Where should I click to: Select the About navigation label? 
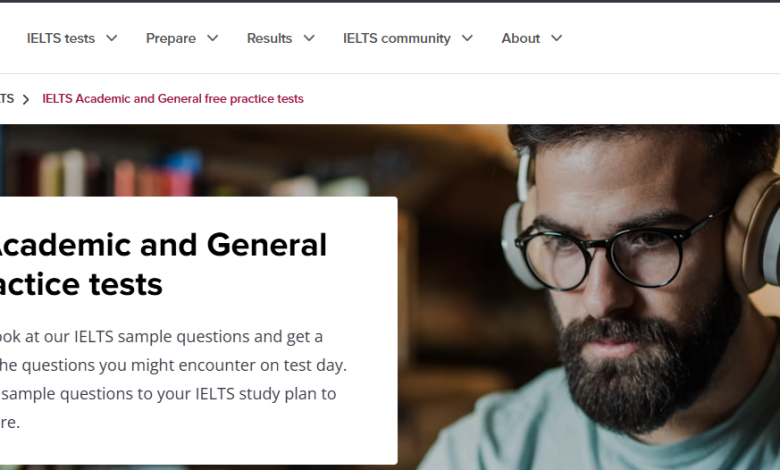(520, 38)
